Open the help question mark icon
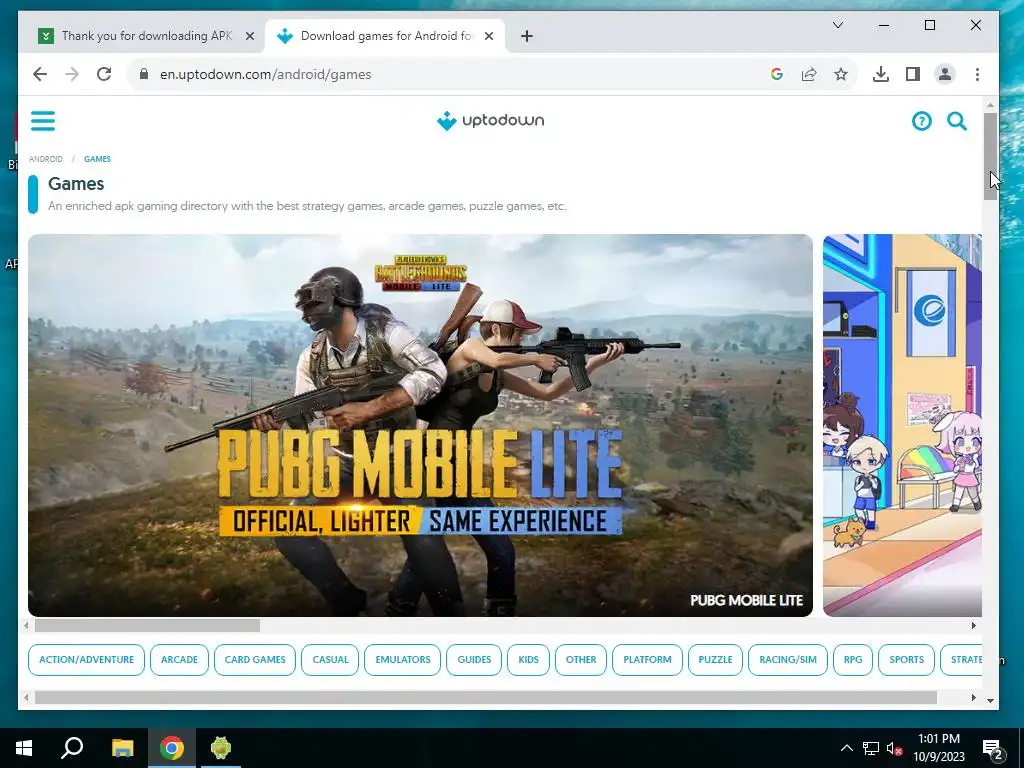This screenshot has height=768, width=1024. (x=921, y=121)
